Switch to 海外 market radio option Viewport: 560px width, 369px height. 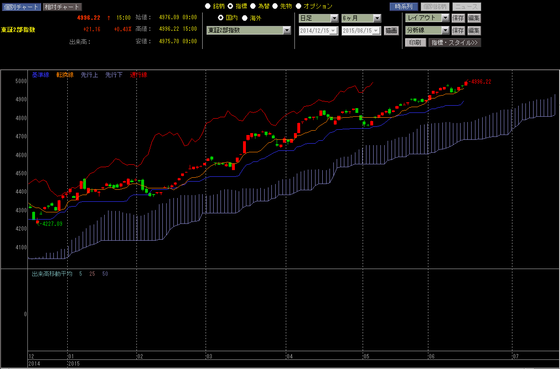(x=245, y=18)
